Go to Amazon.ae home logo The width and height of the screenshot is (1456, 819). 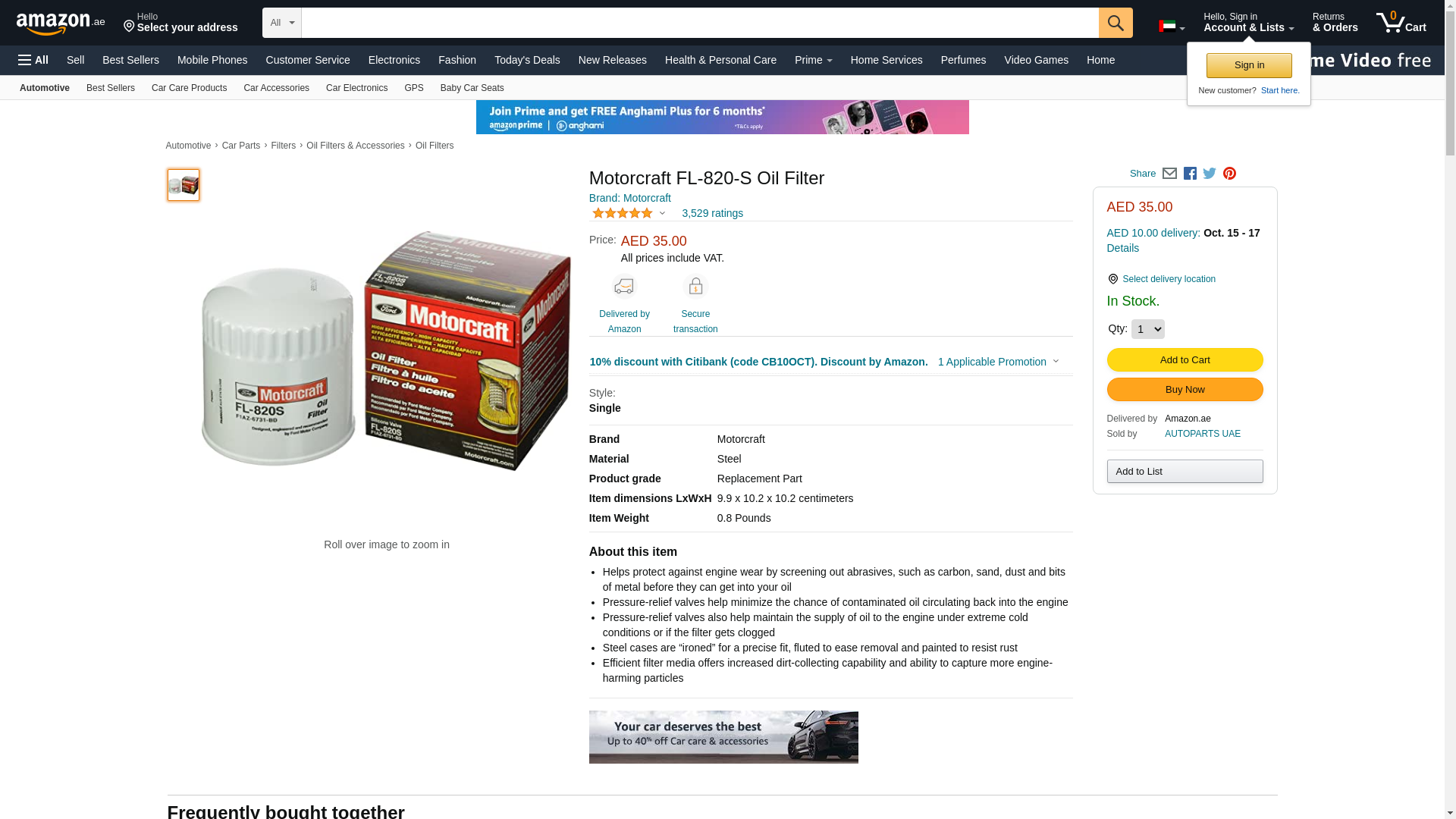pos(61,23)
